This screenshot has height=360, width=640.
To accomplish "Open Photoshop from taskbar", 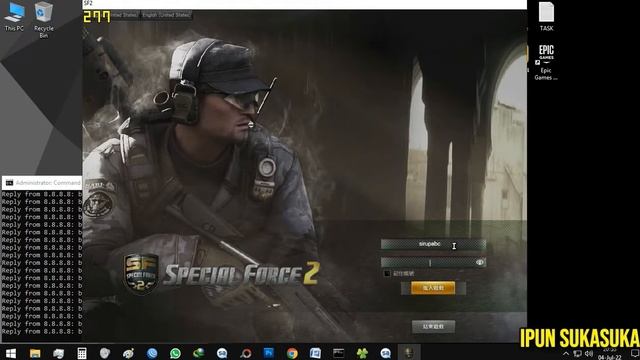I will (x=269, y=353).
